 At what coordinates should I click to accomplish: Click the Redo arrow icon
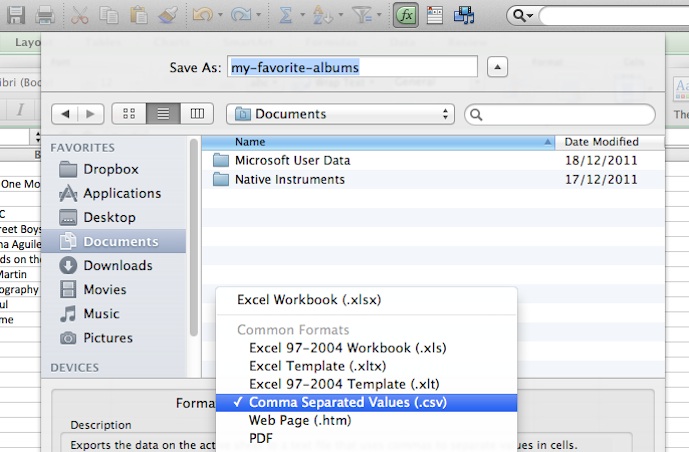click(241, 15)
